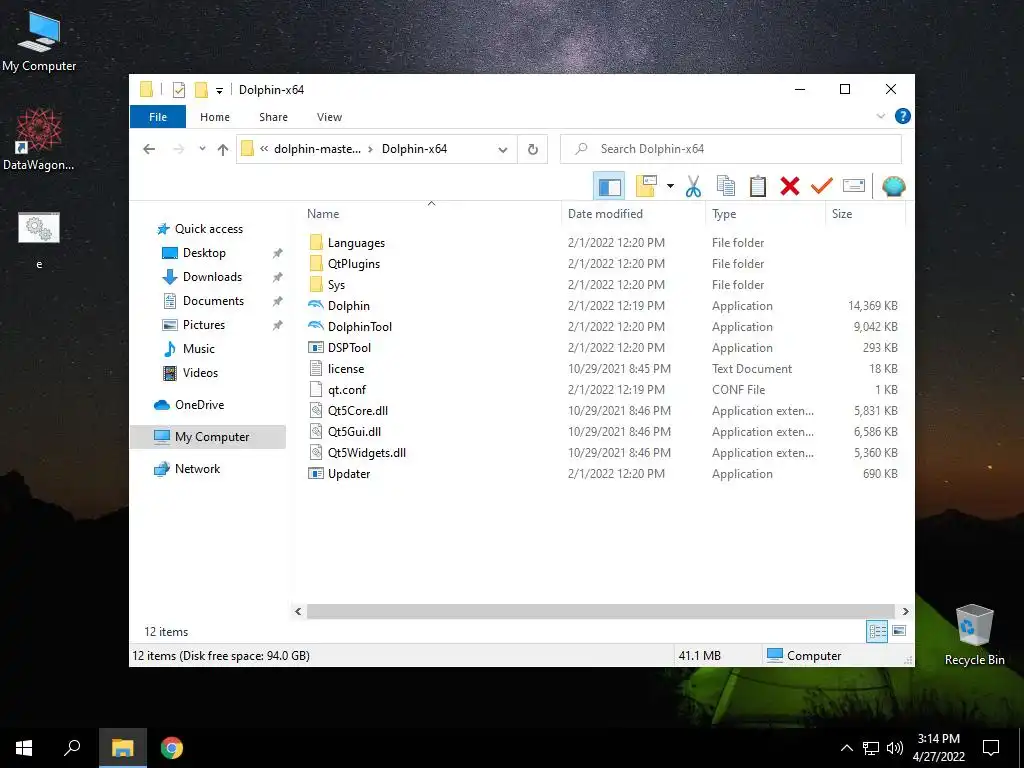Open Network in the navigation pane
The height and width of the screenshot is (768, 1024).
[197, 469]
